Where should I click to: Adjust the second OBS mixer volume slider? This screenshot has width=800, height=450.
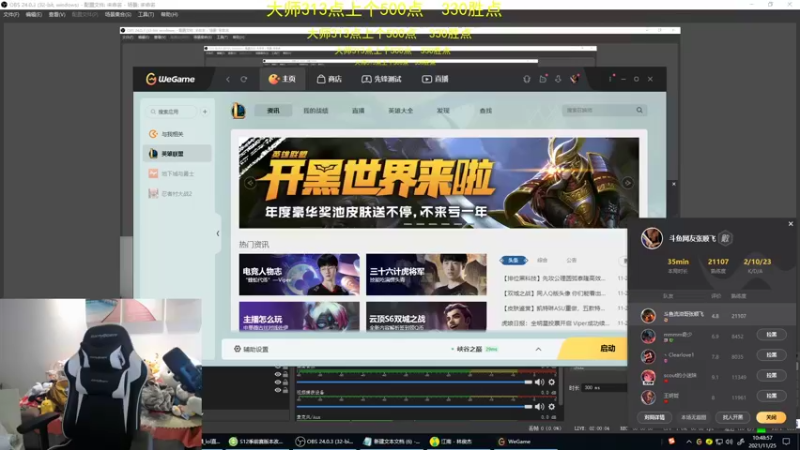(414, 407)
